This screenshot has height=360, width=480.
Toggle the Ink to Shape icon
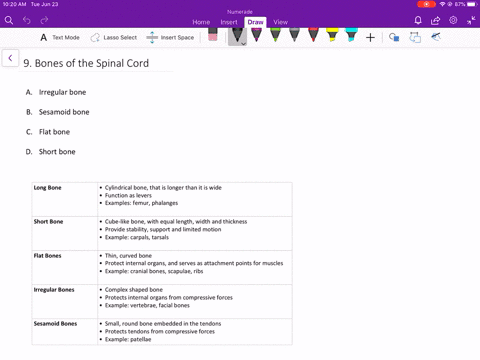tap(415, 37)
